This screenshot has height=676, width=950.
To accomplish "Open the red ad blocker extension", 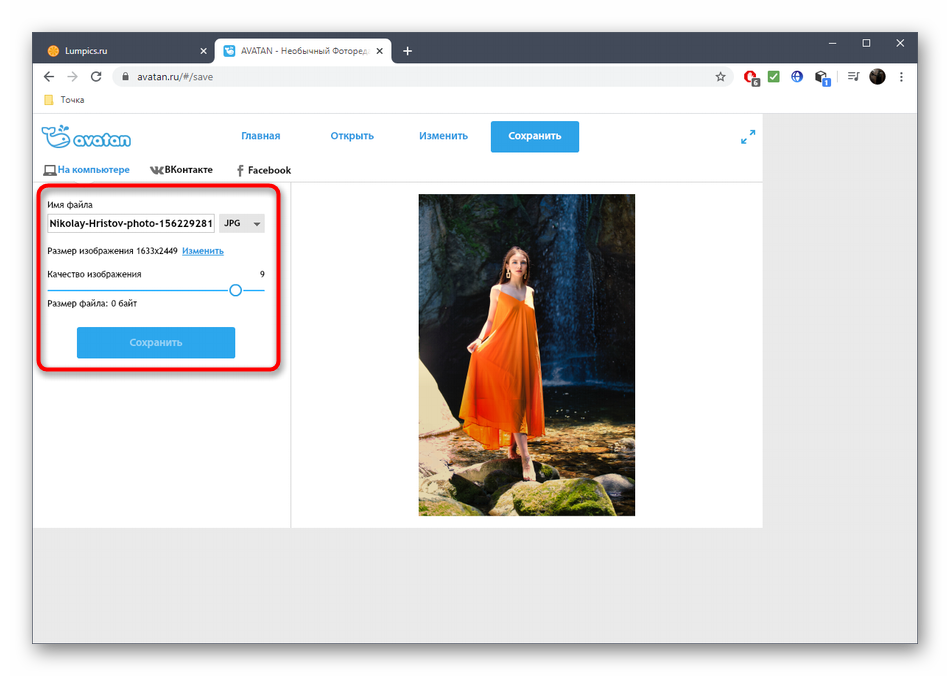I will 751,77.
